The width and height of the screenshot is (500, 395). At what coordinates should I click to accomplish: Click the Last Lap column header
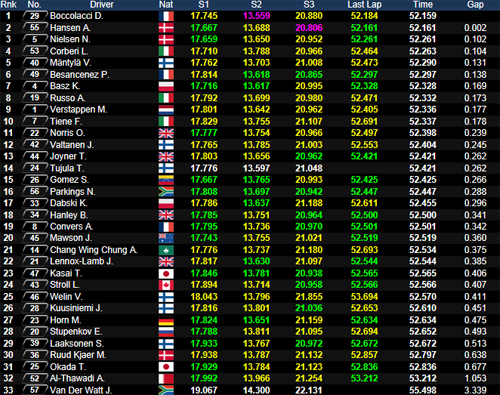pyautogui.click(x=364, y=5)
